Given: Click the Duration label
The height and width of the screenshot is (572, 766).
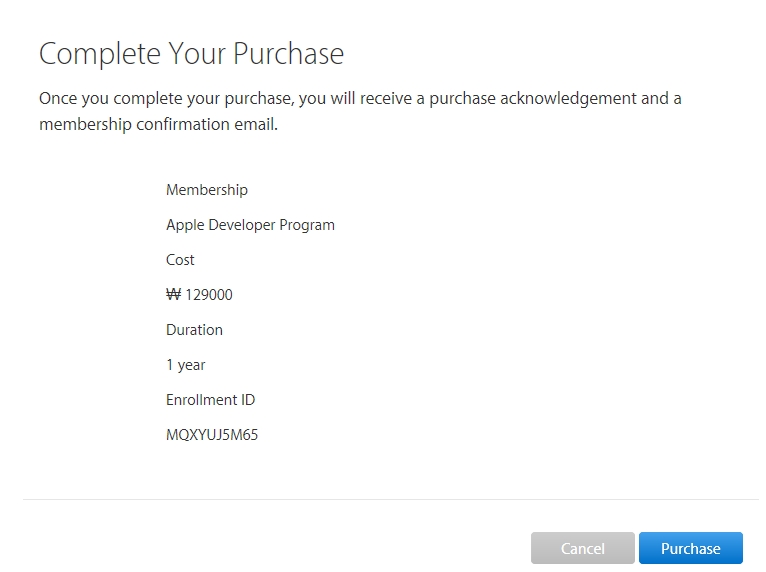Looking at the screenshot, I should pos(194,330).
